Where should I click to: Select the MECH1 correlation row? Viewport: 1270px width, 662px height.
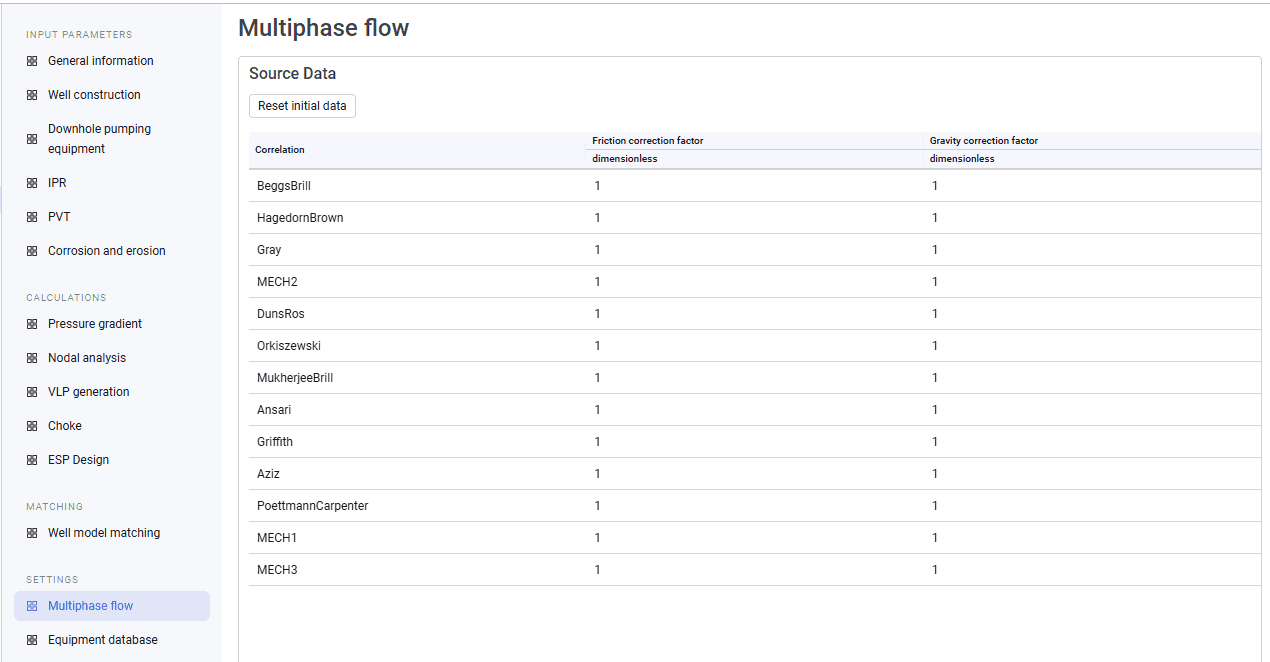pos(755,538)
